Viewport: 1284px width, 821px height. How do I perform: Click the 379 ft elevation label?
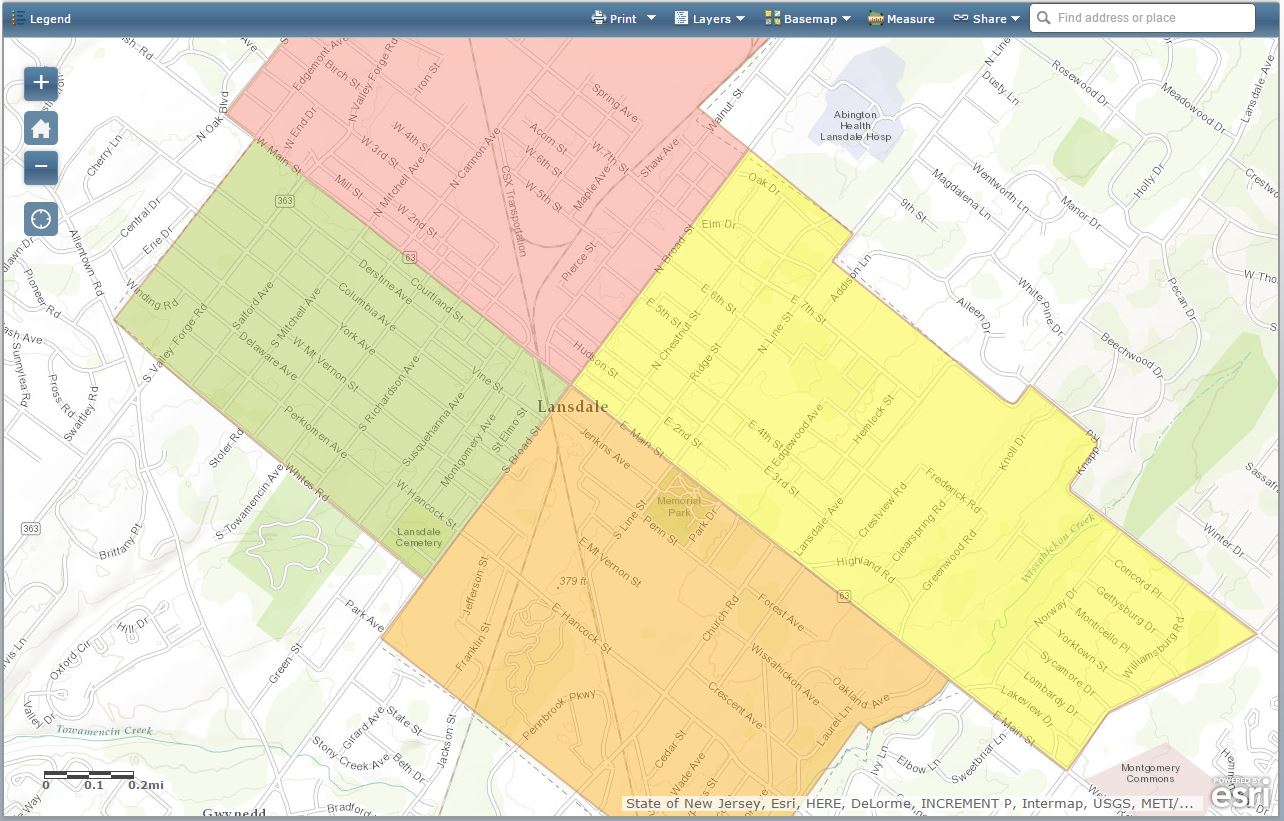coord(573,580)
